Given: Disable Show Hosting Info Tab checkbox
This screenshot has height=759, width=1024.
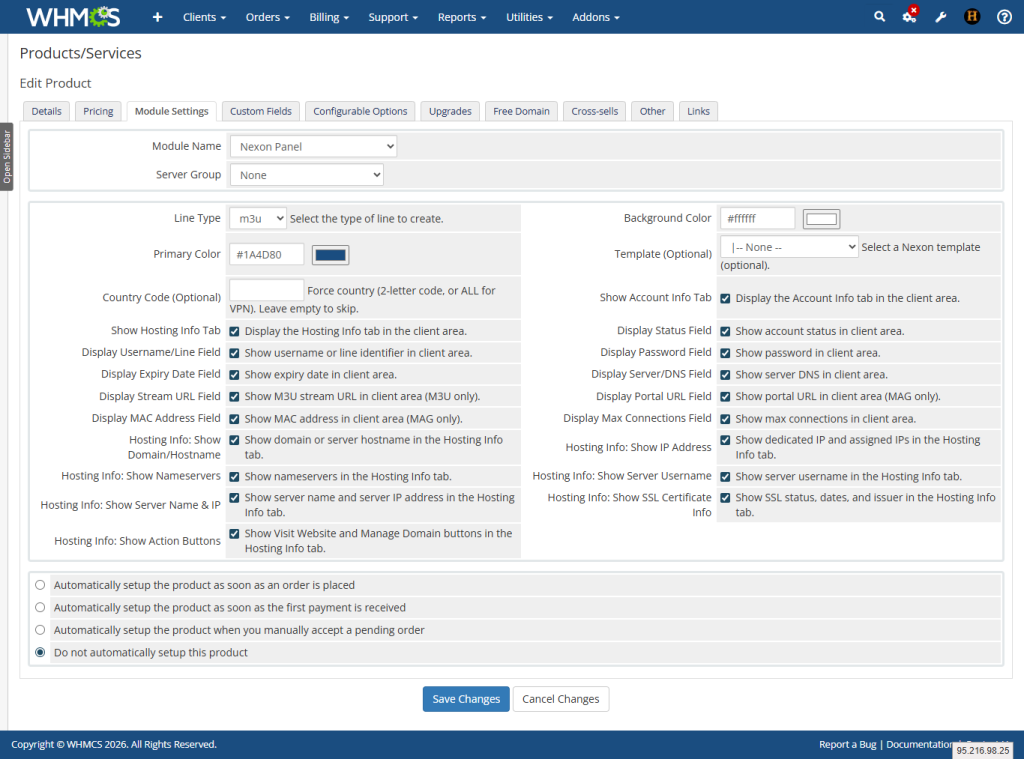Looking at the screenshot, I should click(x=234, y=333).
